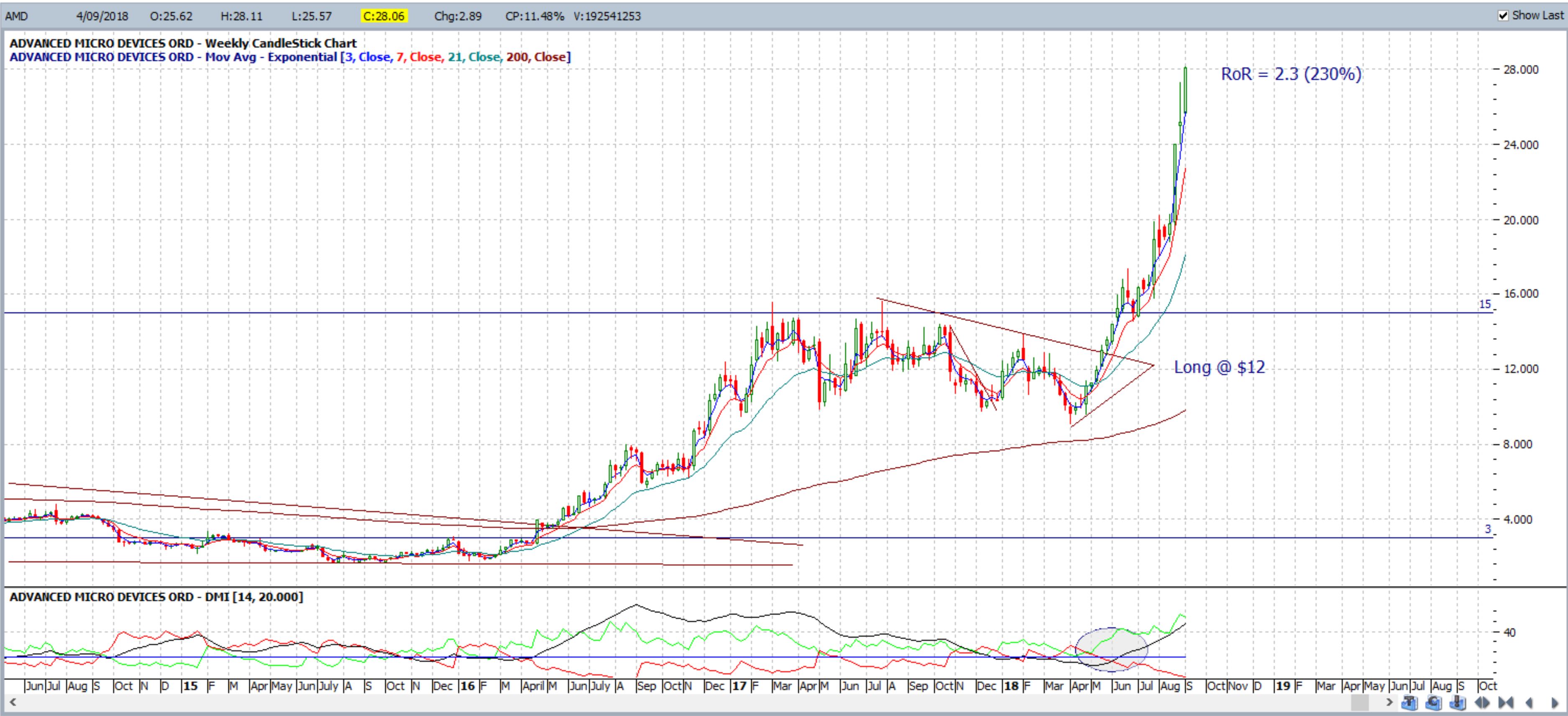Screen dimensions: 1568x716
Task: Click the single left arrow chart shift icon
Action: click(x=1529, y=703)
